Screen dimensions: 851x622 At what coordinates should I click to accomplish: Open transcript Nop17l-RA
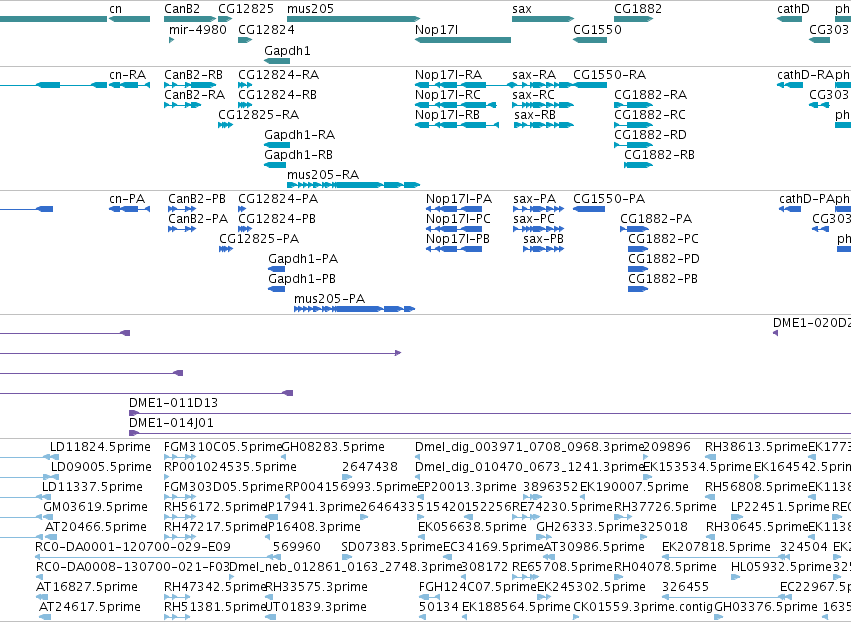point(448,75)
